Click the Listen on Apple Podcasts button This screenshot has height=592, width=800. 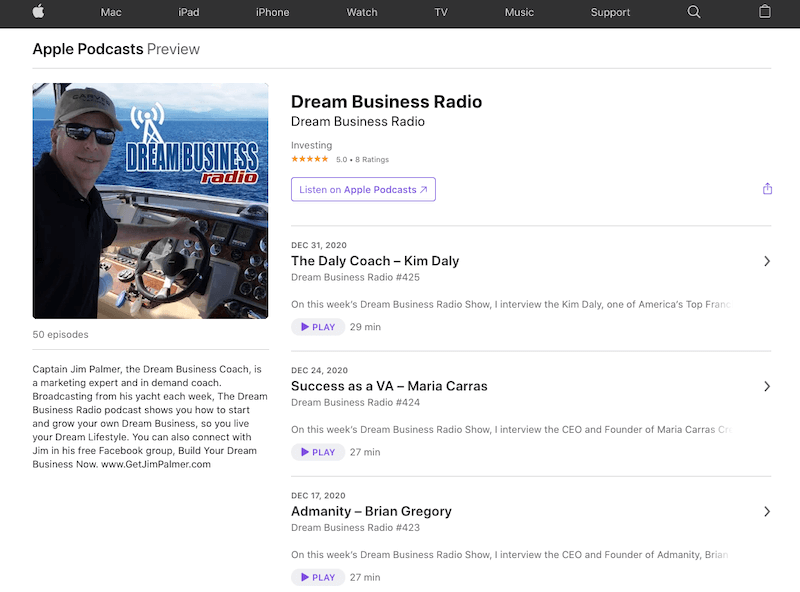[x=363, y=189]
